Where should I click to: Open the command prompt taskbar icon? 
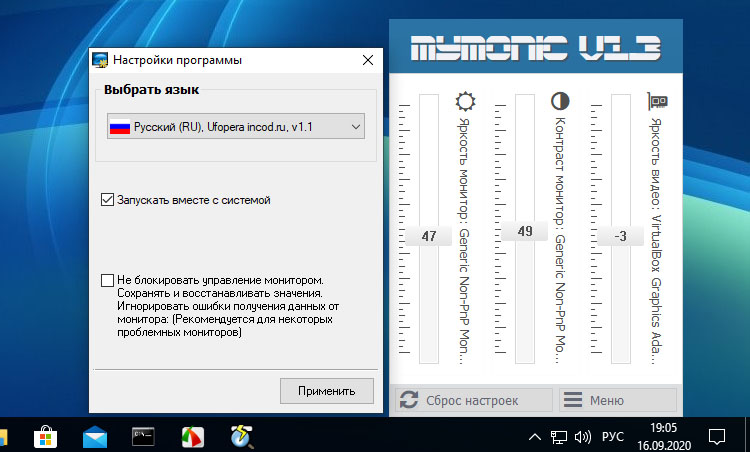tap(143, 436)
